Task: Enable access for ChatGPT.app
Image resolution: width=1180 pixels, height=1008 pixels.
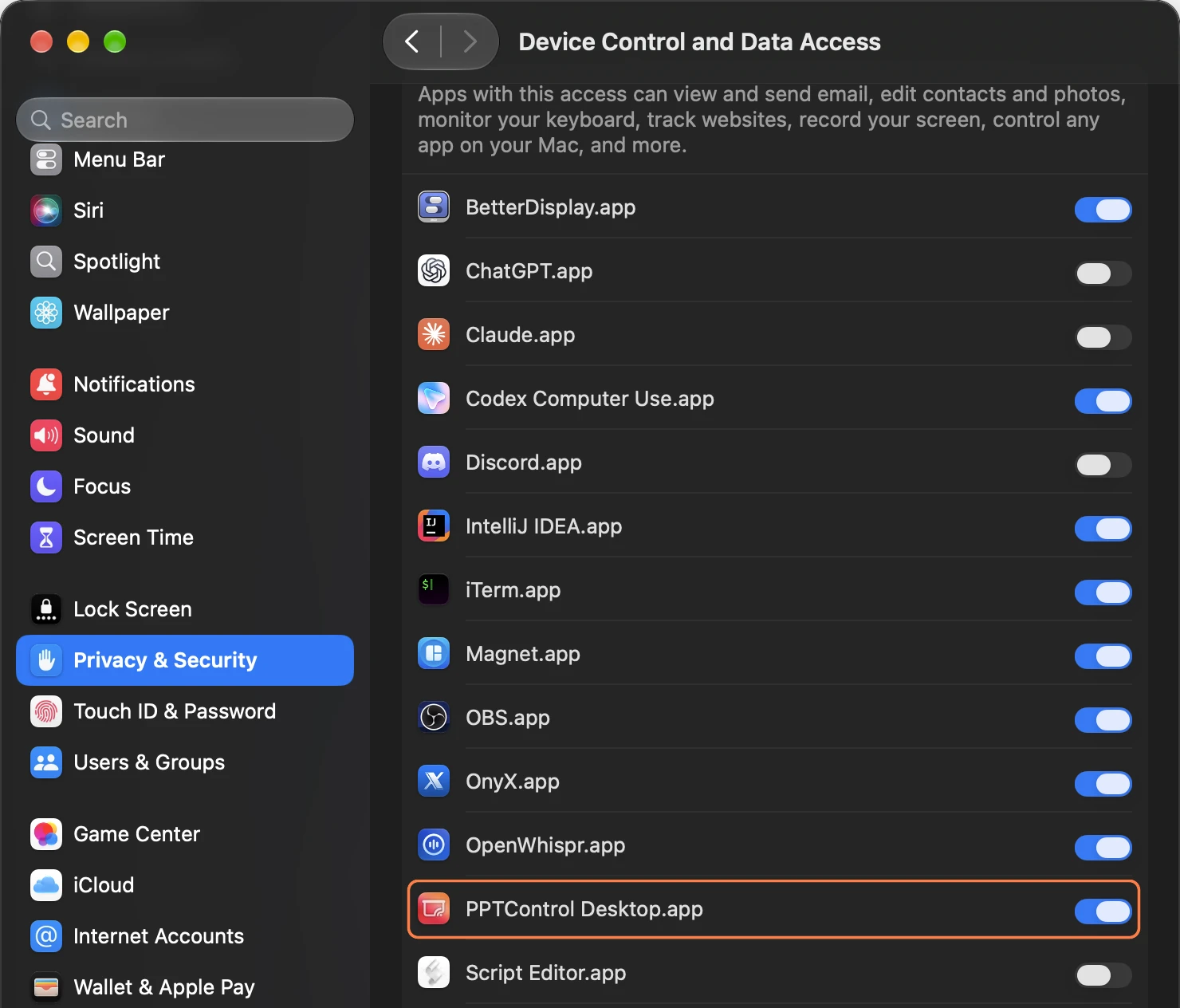Action: click(x=1103, y=274)
